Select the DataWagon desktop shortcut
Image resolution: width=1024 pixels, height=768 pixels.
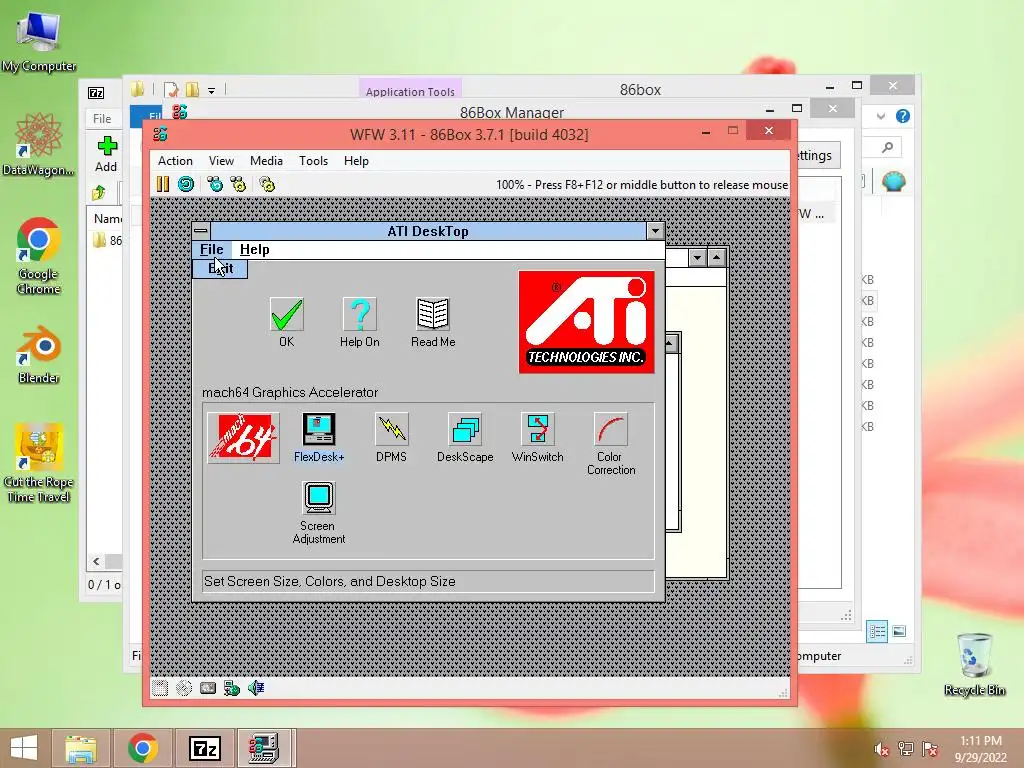click(x=39, y=144)
